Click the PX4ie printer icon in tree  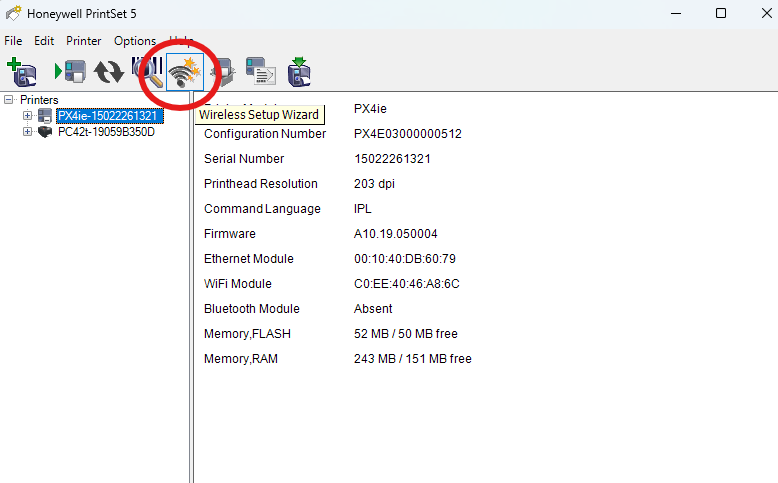(x=45, y=116)
